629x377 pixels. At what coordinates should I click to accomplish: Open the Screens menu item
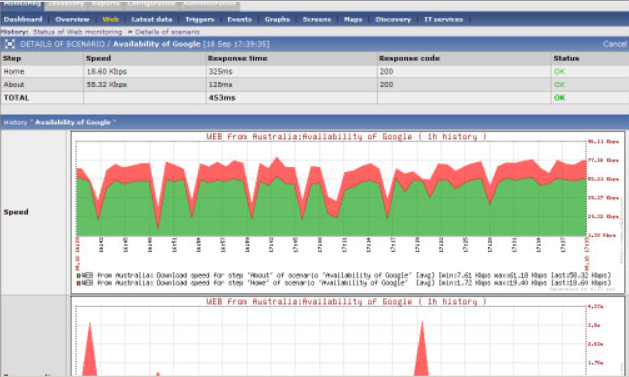coord(317,19)
